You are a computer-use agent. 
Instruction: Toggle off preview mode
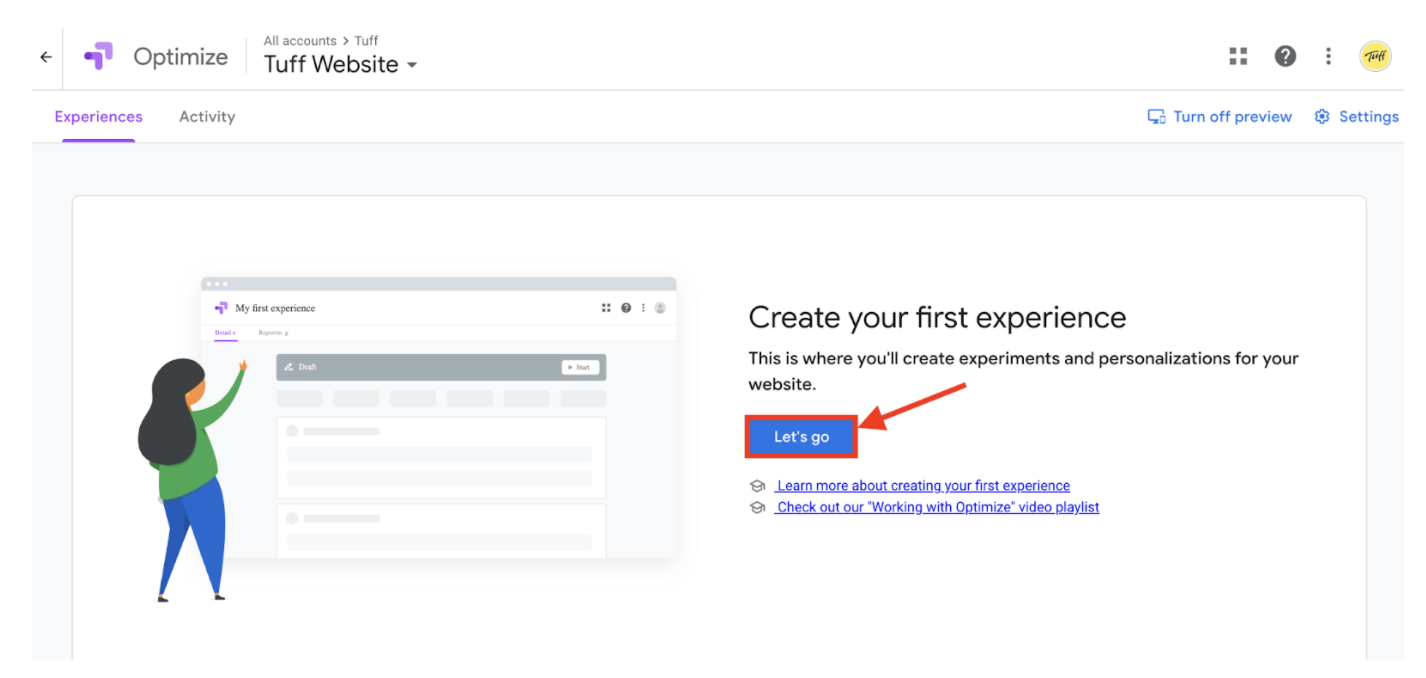(x=1233, y=116)
